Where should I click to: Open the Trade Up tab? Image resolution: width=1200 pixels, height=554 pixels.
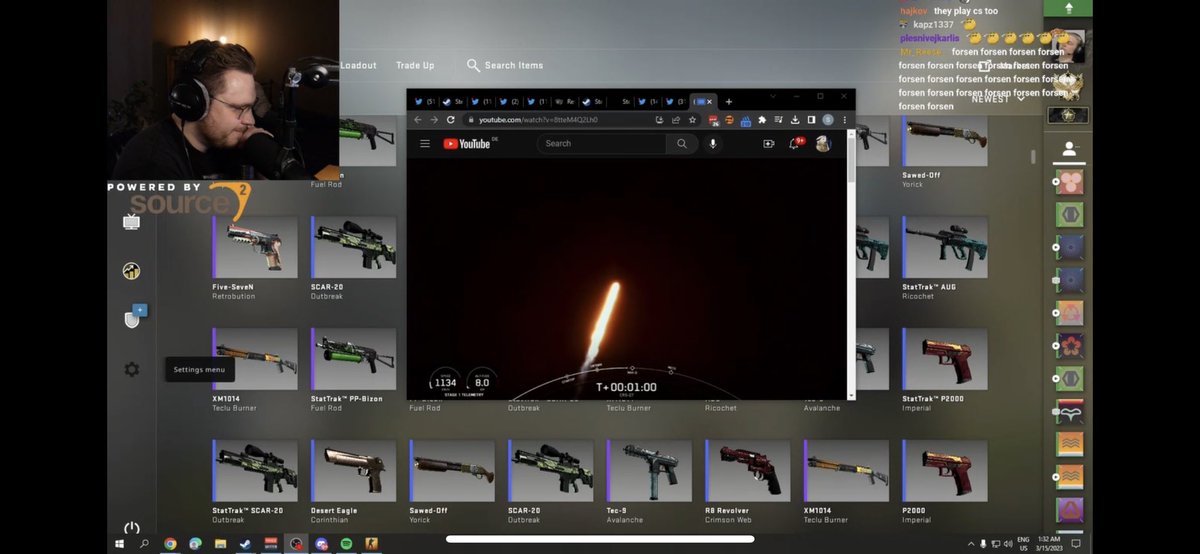415,66
